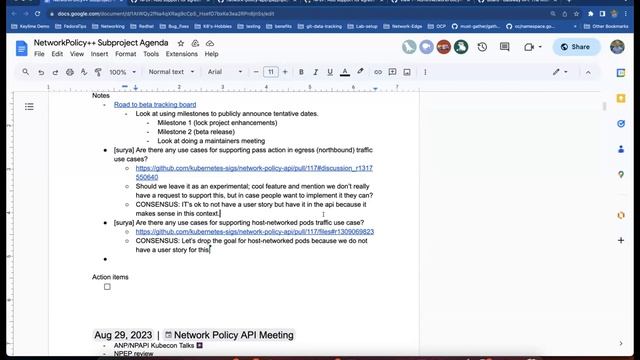This screenshot has height=360, width=640.
Task: Open the Edit menu
Action: (x=57, y=54)
